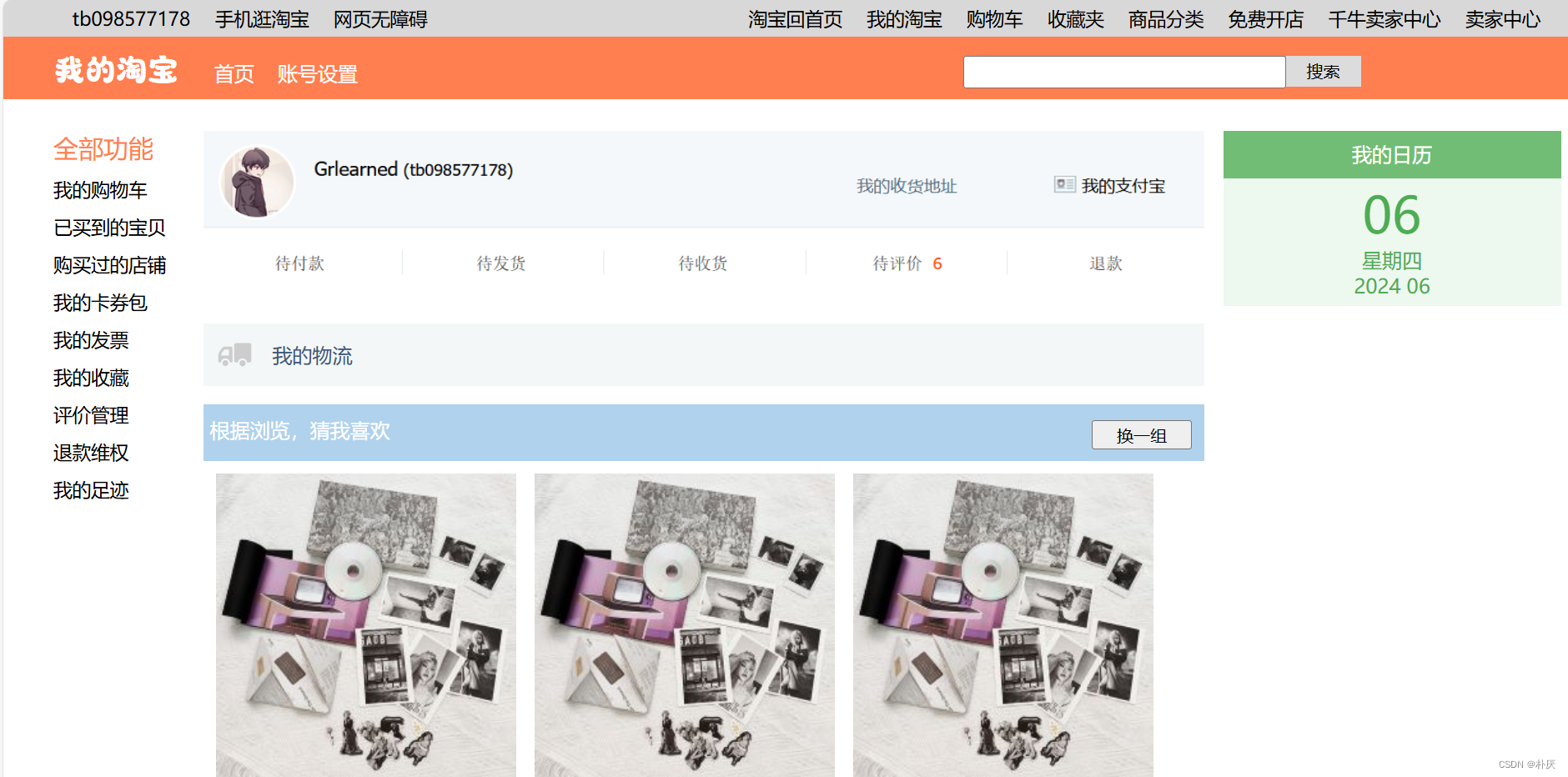This screenshot has height=777, width=1568.
Task: Go to 淘宝回首页
Action: tap(795, 19)
